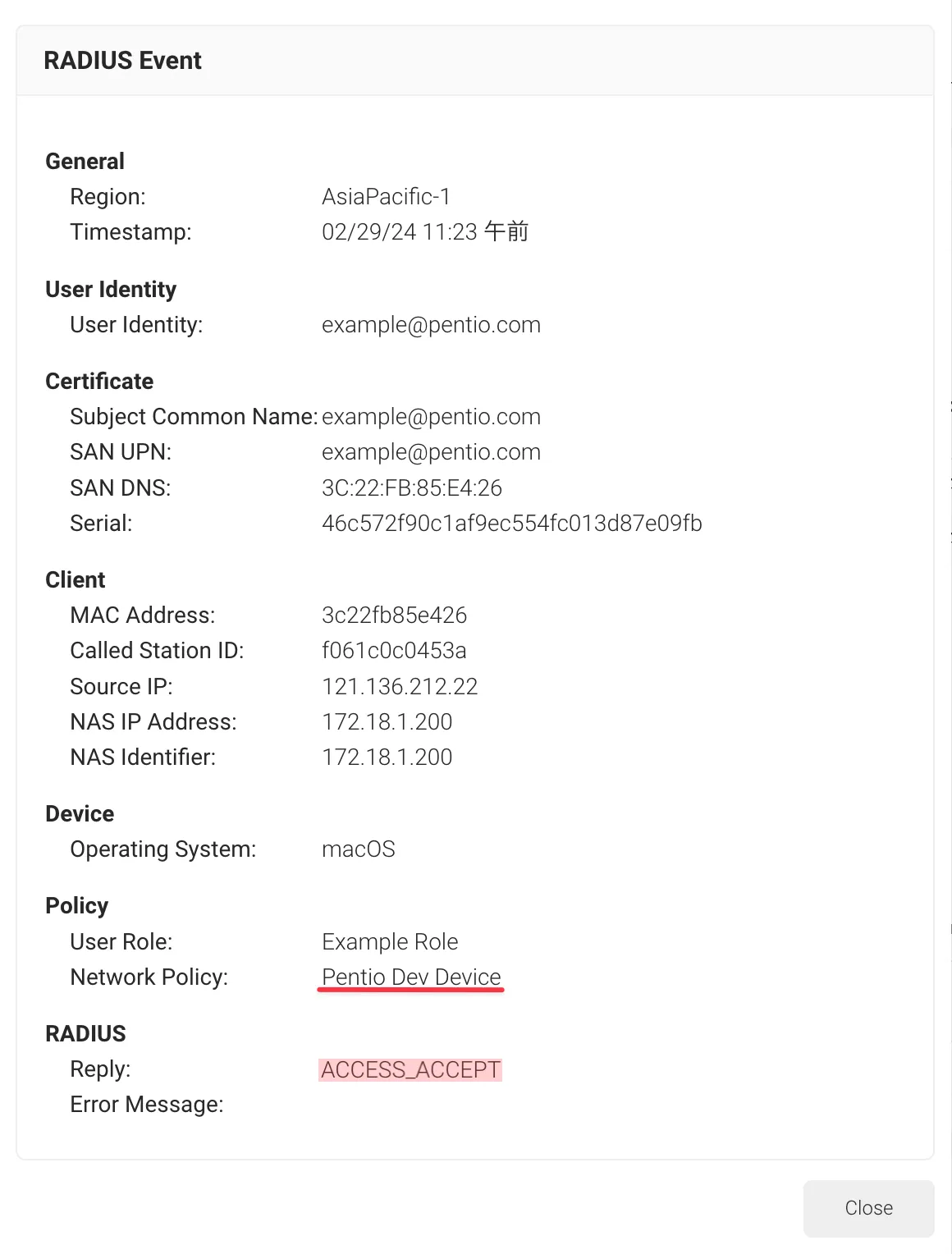Screen dimensions: 952x1254
Task: Click the Source IP 121.136.212.22
Action: point(400,686)
